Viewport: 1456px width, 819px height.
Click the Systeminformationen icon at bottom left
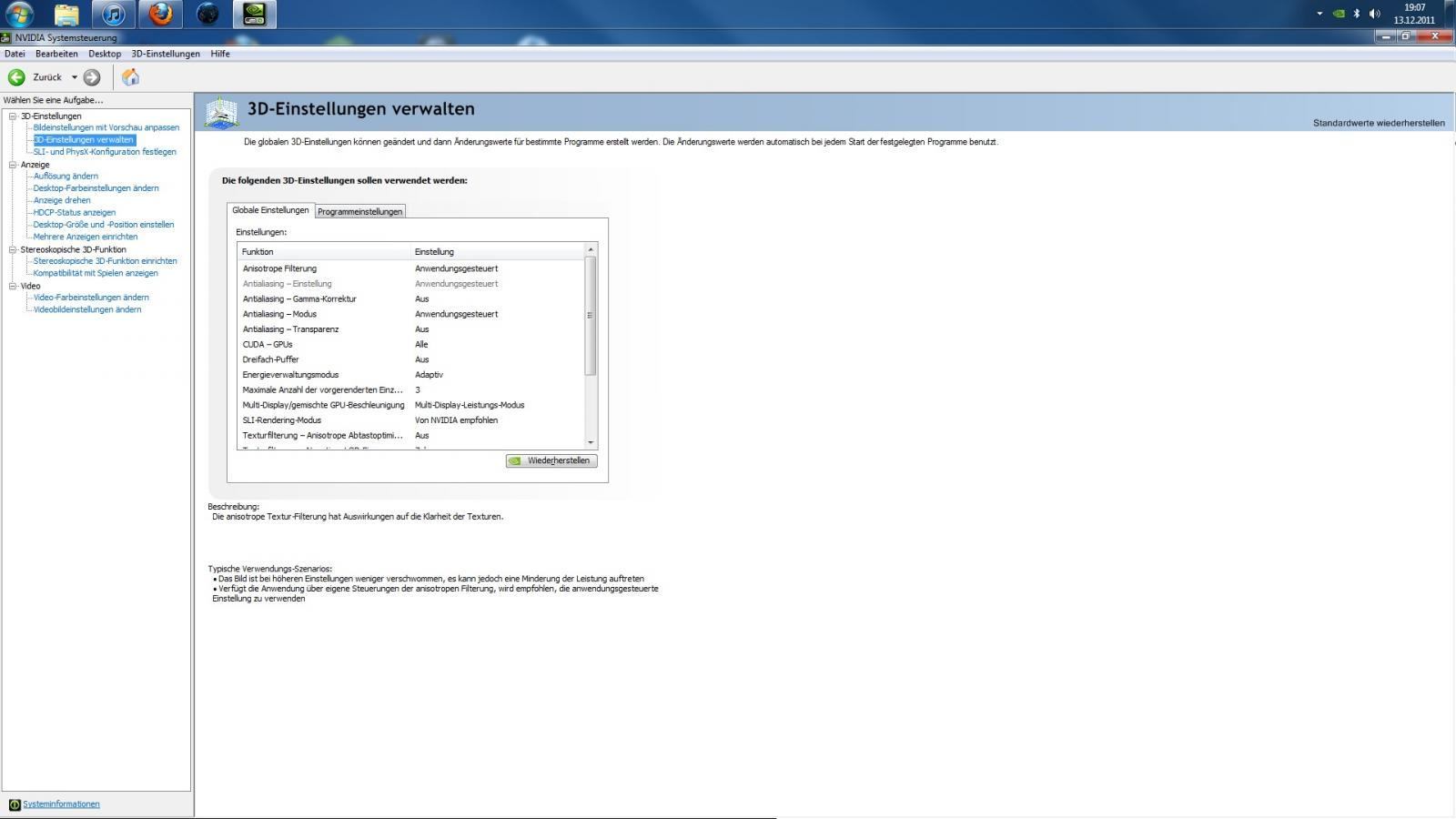[x=14, y=804]
